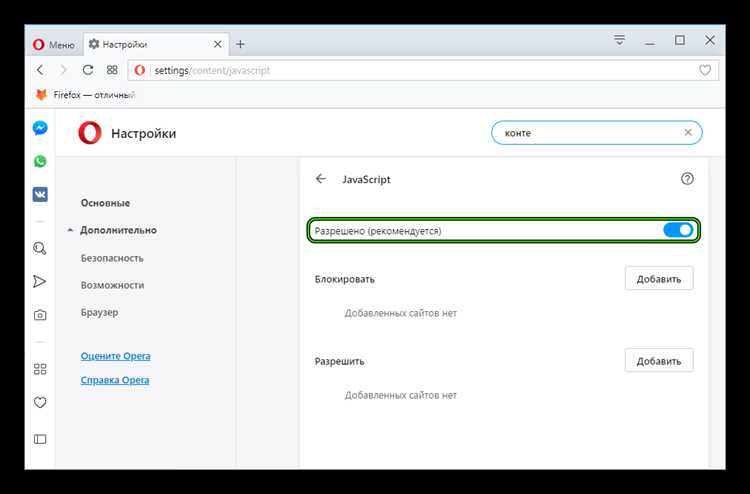Open the Firefox — отличный bookmark
This screenshot has height=494, width=750.
pyautogui.click(x=86, y=95)
